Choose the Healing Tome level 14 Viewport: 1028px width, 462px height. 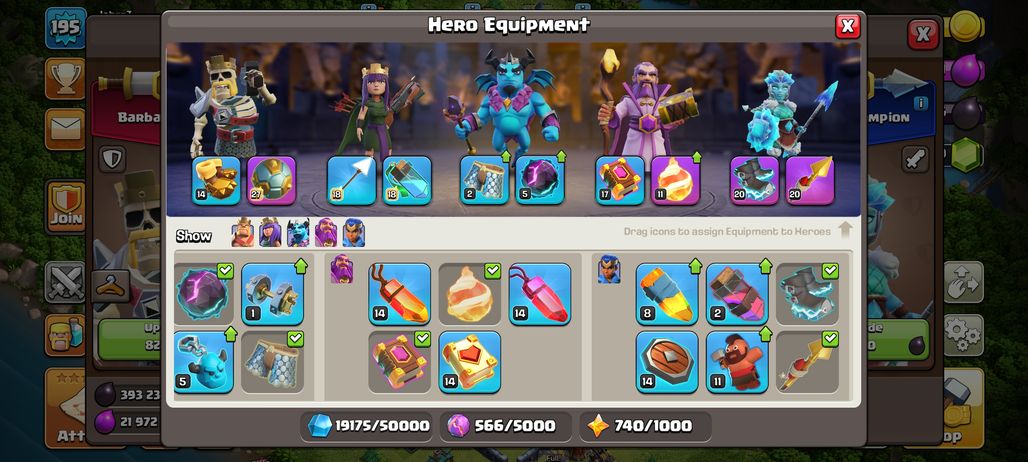click(469, 362)
